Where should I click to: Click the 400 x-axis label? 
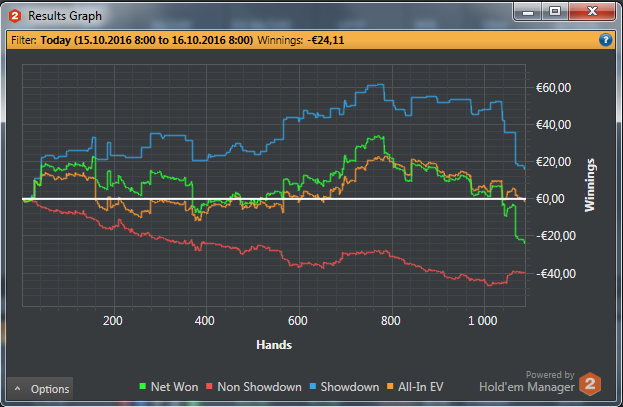pyautogui.click(x=205, y=321)
